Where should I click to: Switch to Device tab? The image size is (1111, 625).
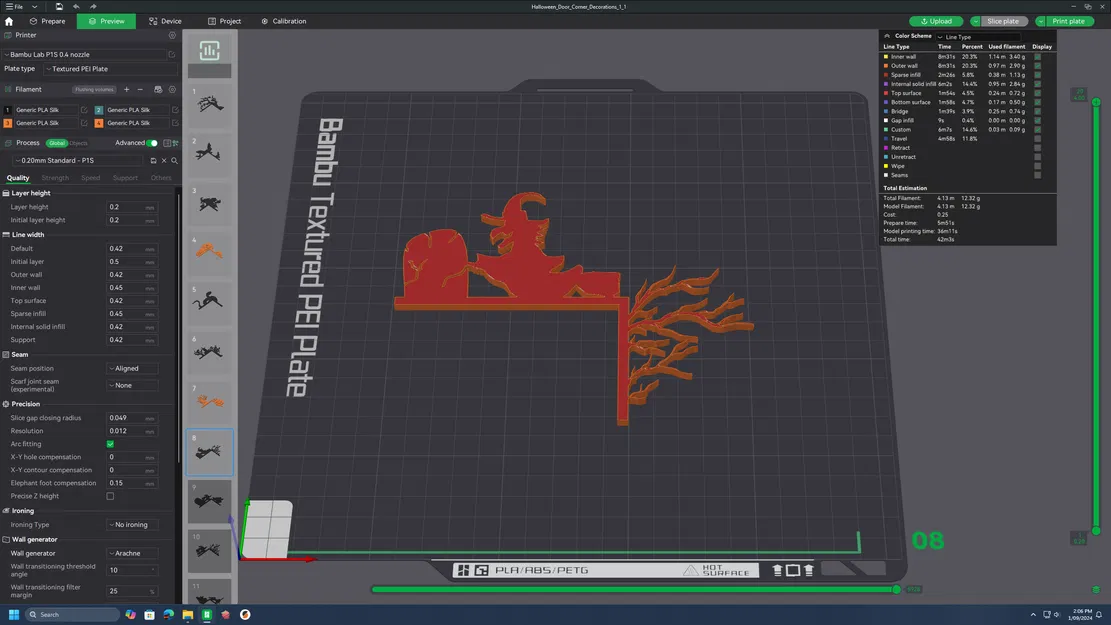pyautogui.click(x=165, y=21)
